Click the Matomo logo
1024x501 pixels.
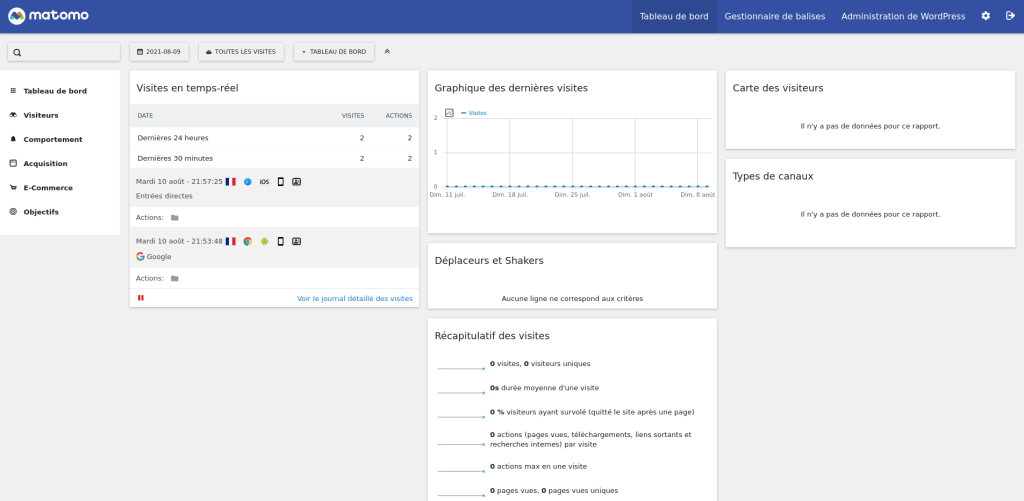coord(50,16)
